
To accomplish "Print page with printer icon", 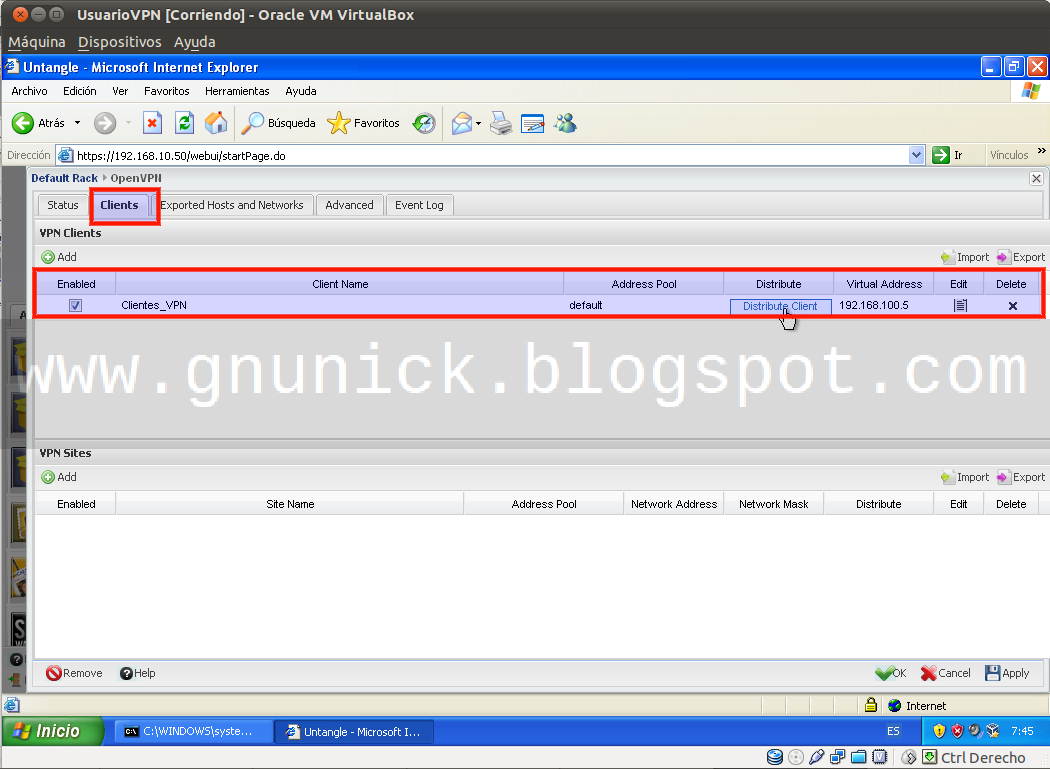I will point(500,123).
